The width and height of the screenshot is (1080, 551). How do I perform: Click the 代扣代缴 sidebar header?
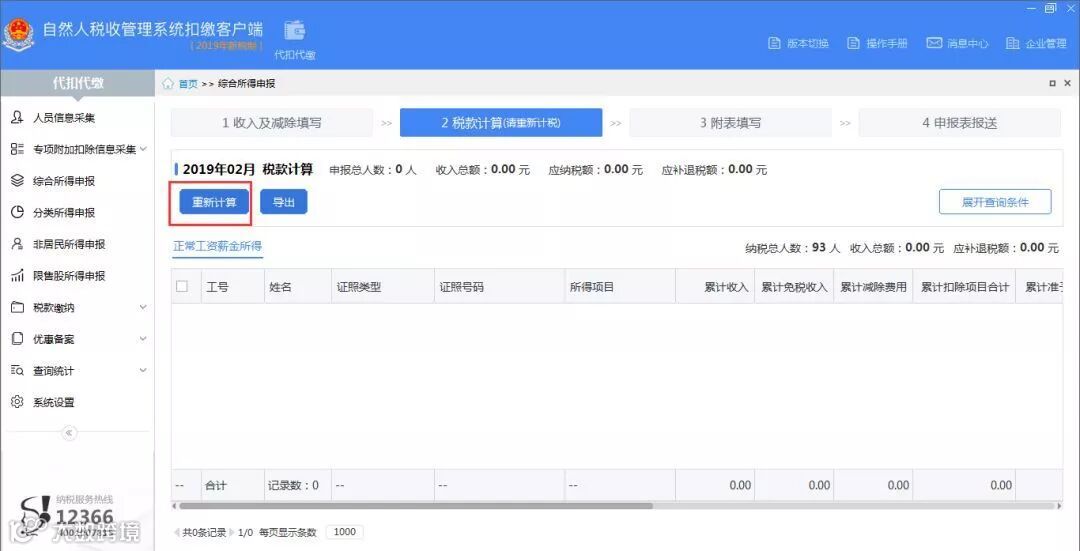pos(77,83)
